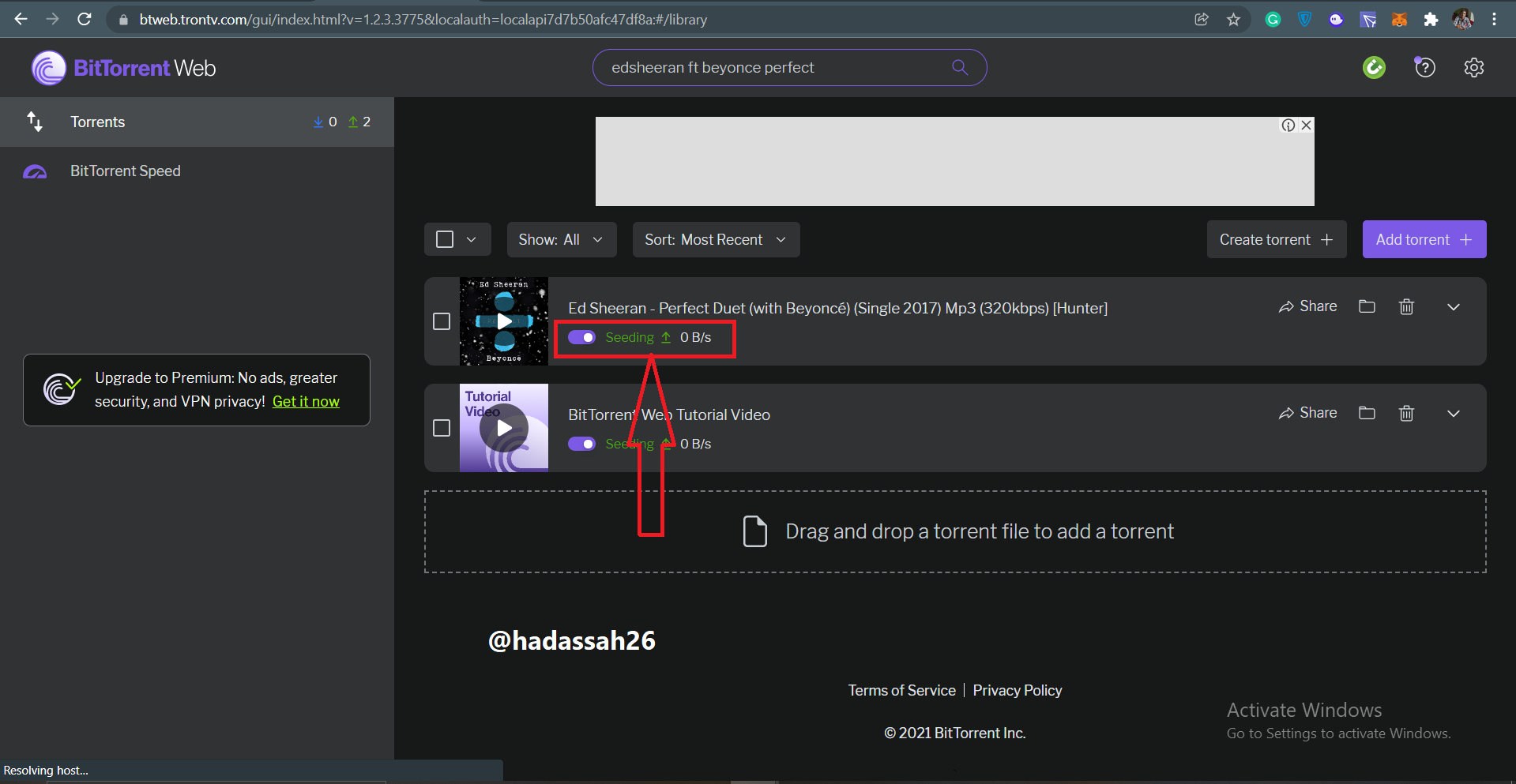Click the Get it now premium link
Image resolution: width=1516 pixels, height=784 pixels.
tap(306, 401)
